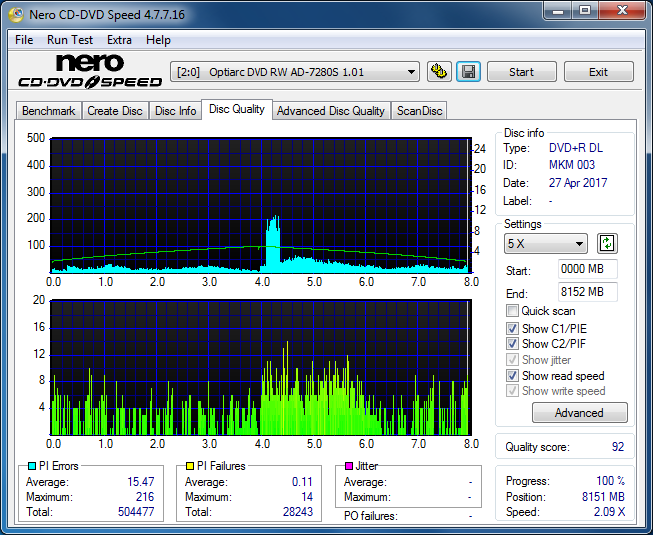
Task: Open the Advanced Disc Quality tab
Action: 331,111
